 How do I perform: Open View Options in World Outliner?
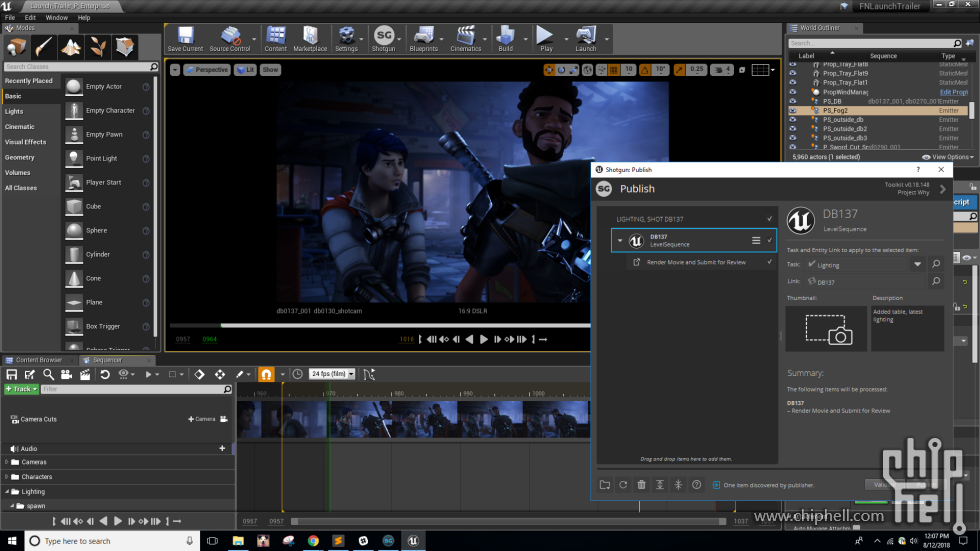pos(948,157)
